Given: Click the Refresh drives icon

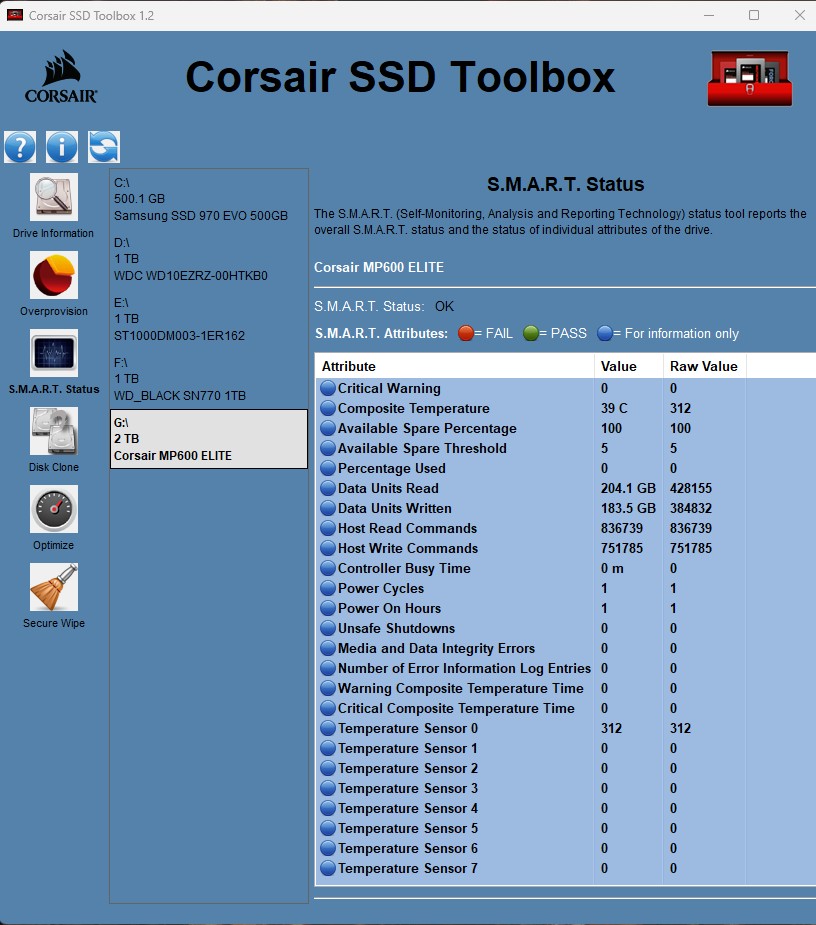Looking at the screenshot, I should tap(104, 147).
